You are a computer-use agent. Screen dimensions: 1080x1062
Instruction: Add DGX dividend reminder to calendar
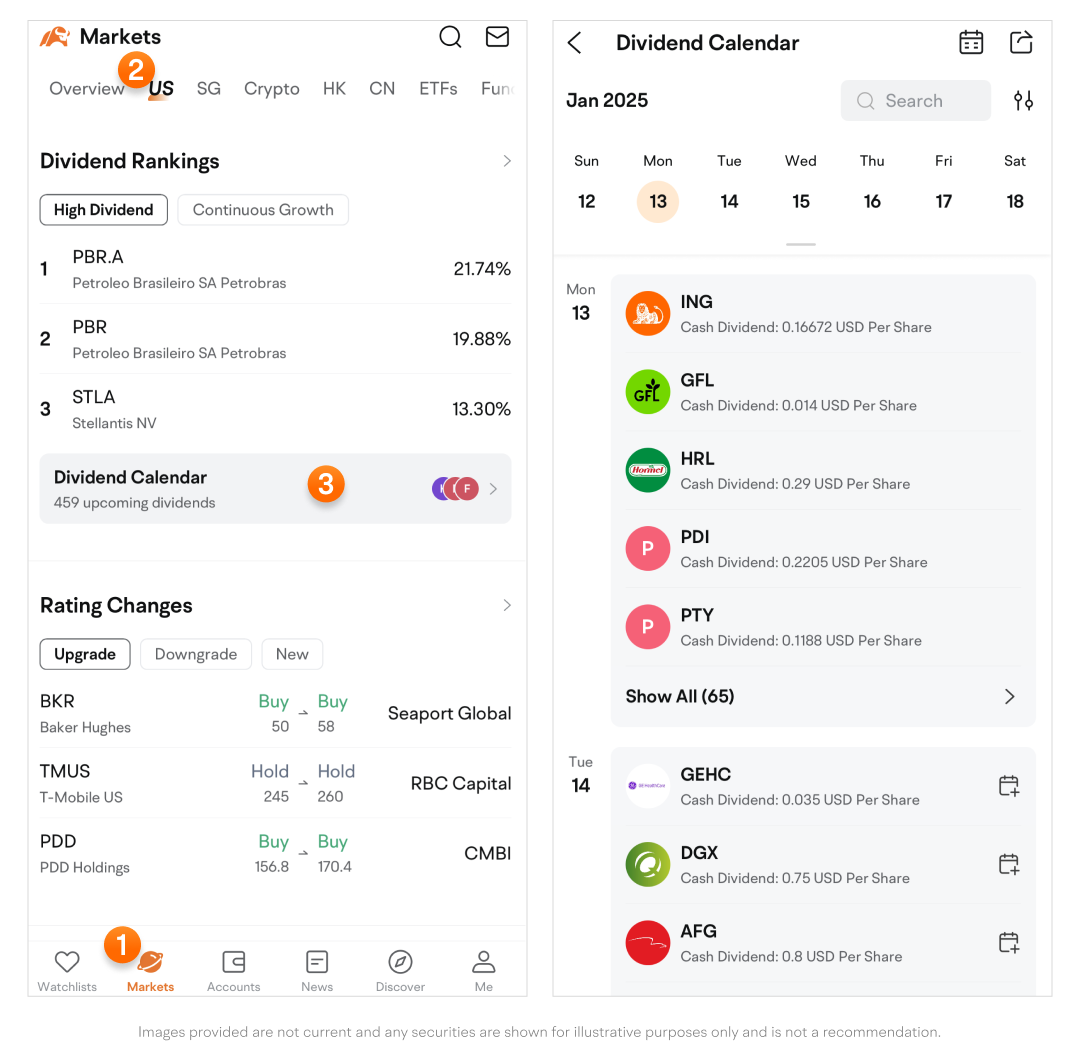pos(1009,864)
